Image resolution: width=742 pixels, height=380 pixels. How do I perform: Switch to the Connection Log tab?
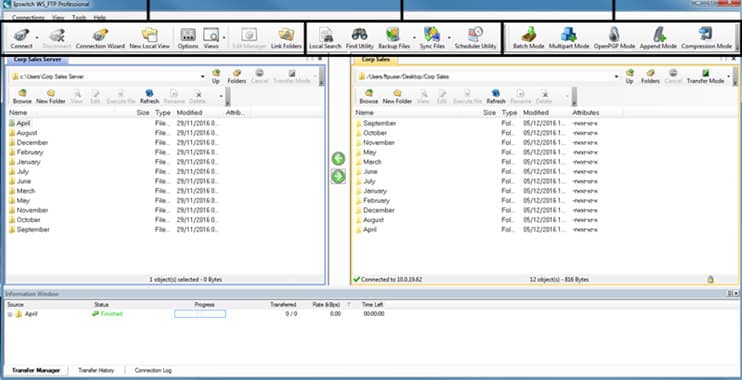(153, 371)
